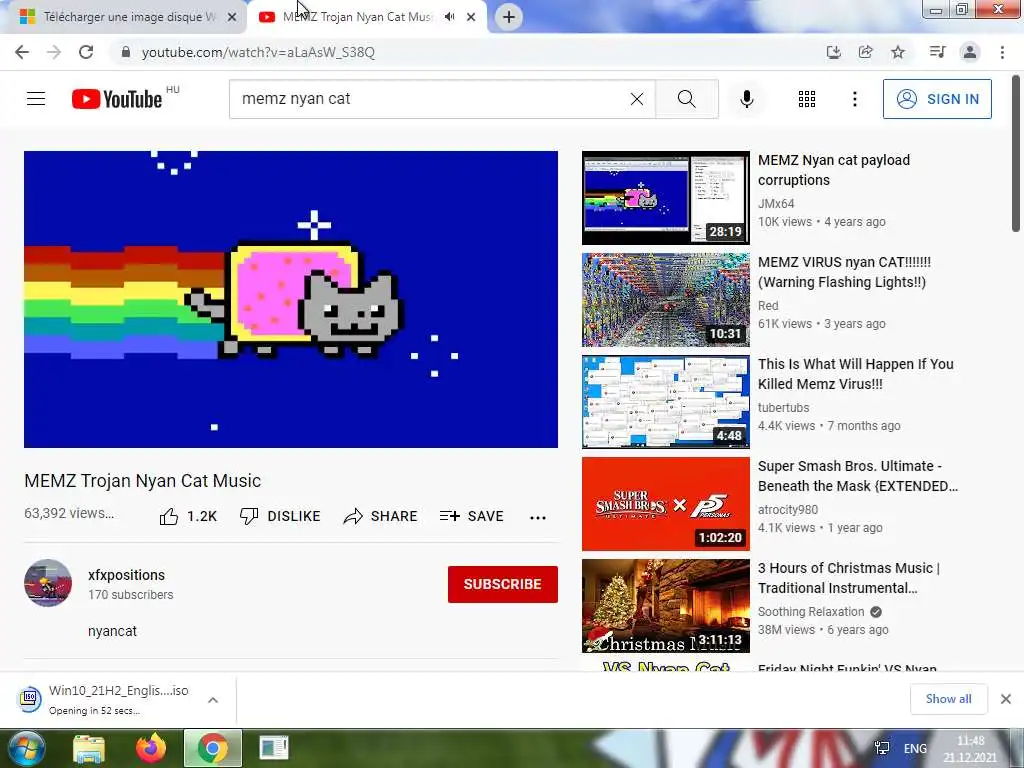Click the lock icon in the address bar
Screen dimensions: 1024x768
coord(126,52)
